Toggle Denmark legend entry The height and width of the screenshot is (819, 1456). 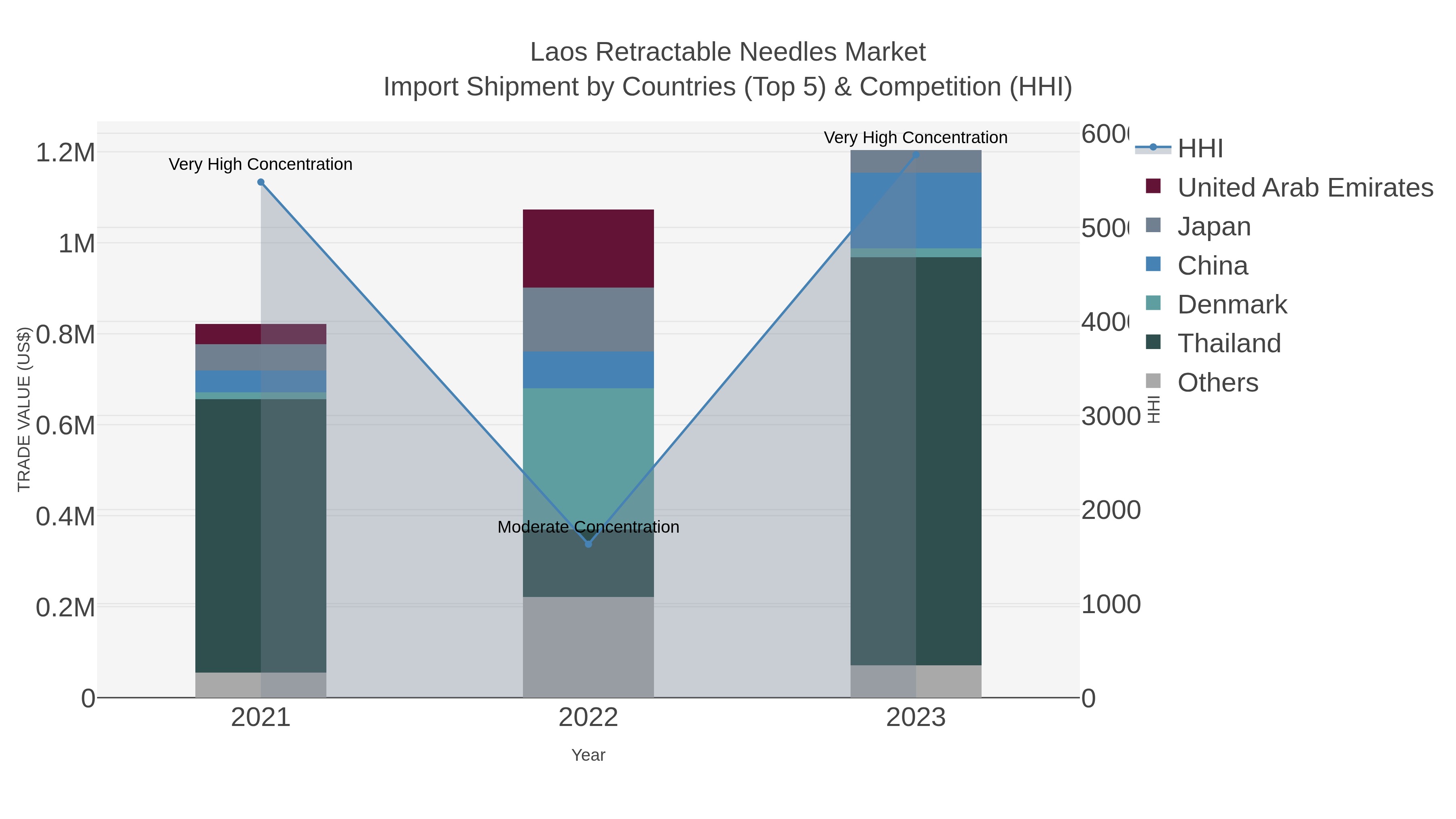tap(1216, 305)
